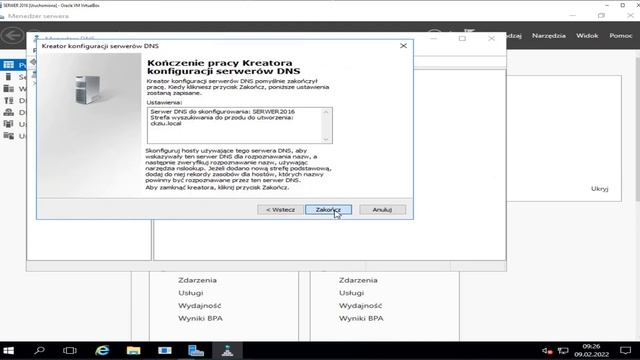This screenshot has height=360, width=640.
Task: Maximize the DNS Manager window
Action: click(x=462, y=38)
